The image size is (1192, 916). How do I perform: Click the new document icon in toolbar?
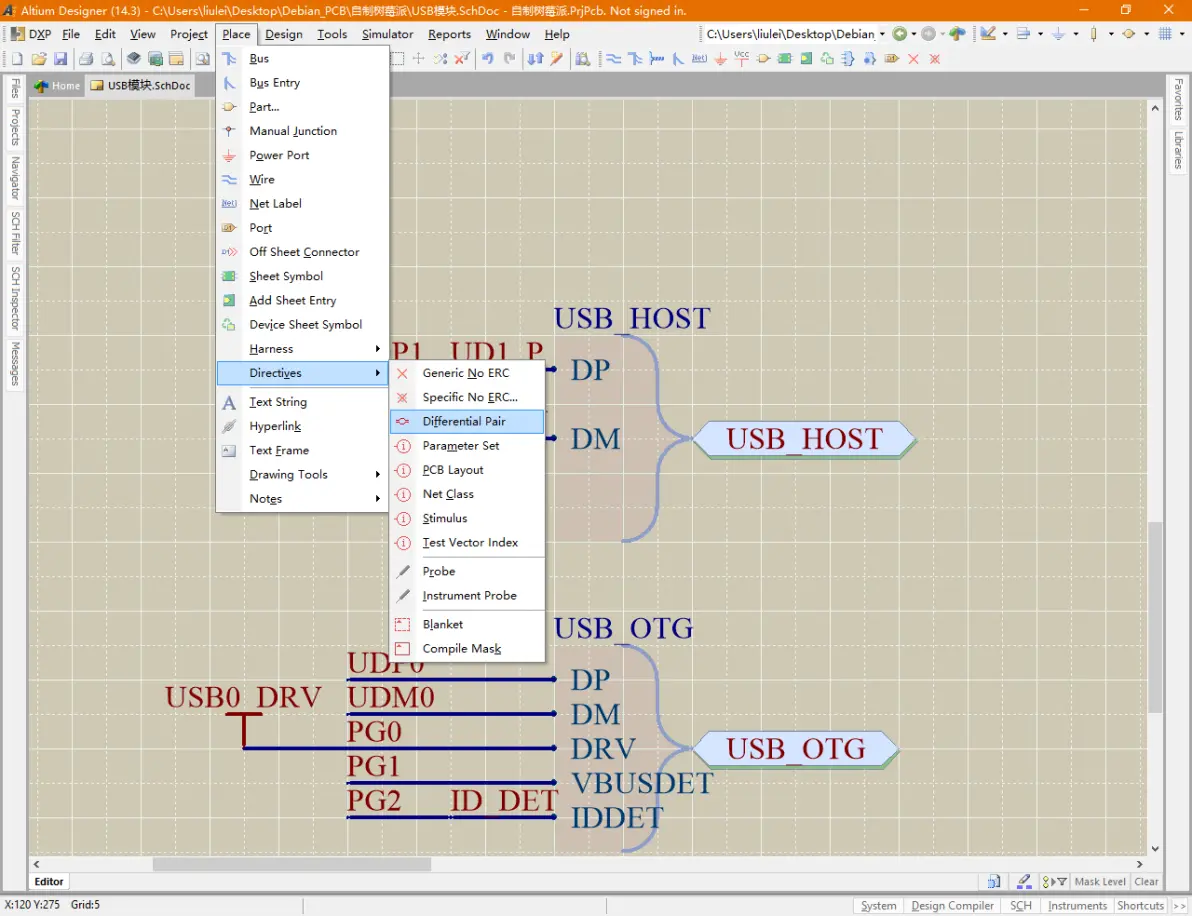pos(17,59)
